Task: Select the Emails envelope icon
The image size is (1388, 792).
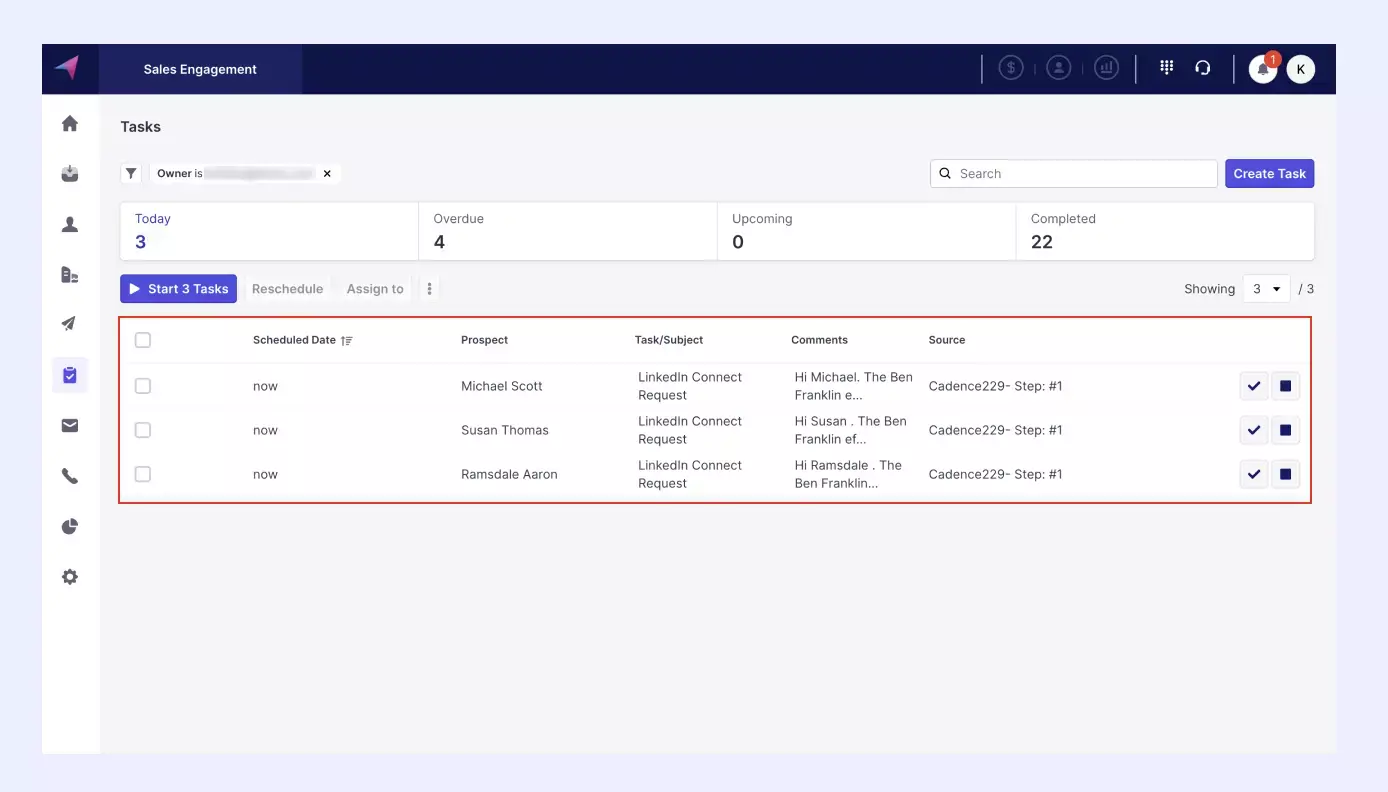Action: coord(69,425)
